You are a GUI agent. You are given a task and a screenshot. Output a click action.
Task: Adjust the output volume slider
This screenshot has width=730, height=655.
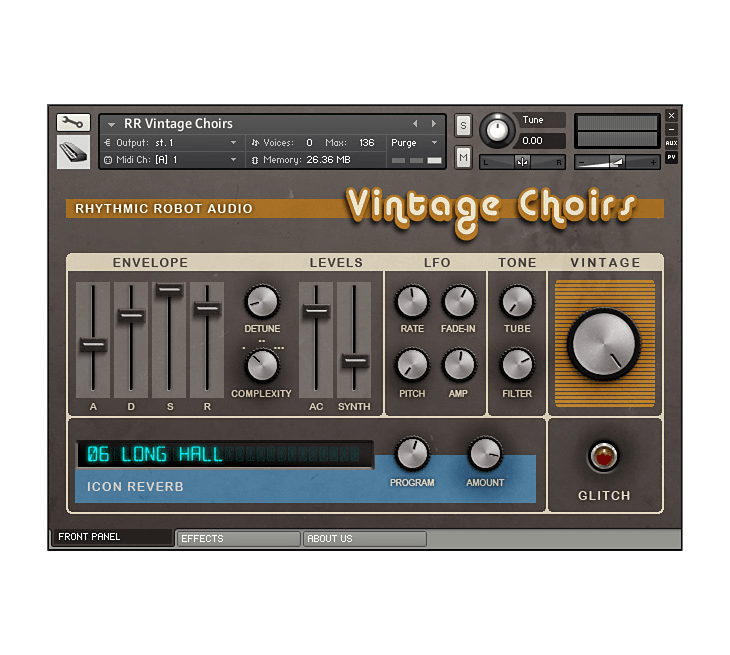click(617, 162)
